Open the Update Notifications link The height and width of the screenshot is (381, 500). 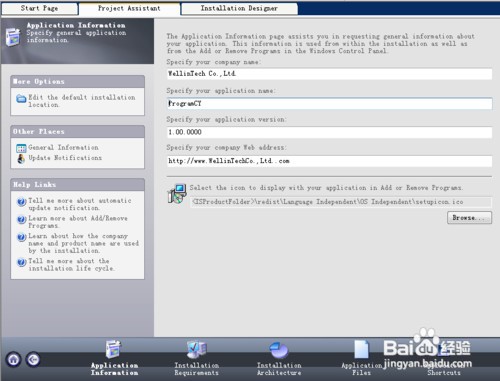click(x=65, y=158)
